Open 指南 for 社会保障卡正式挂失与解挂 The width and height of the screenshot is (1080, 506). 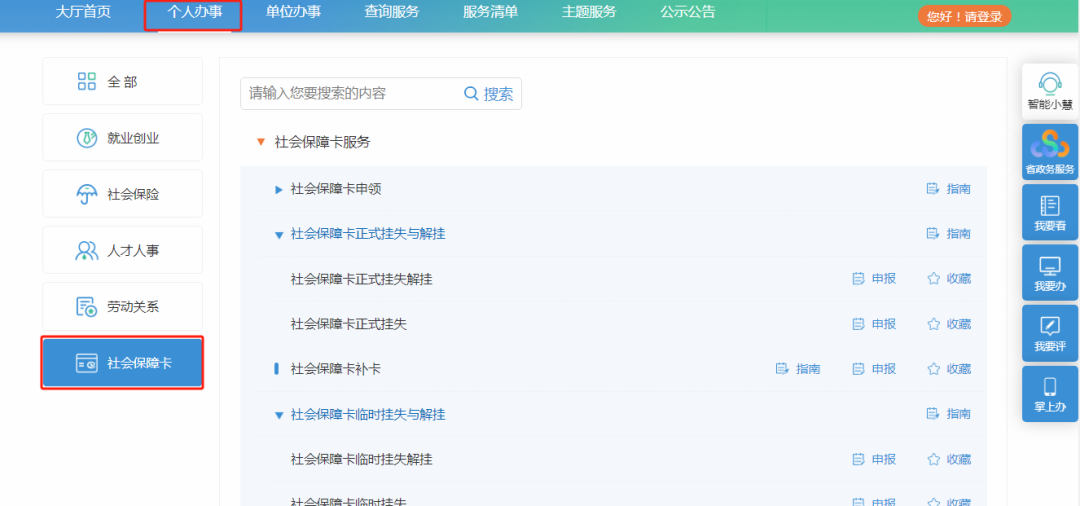tap(948, 234)
